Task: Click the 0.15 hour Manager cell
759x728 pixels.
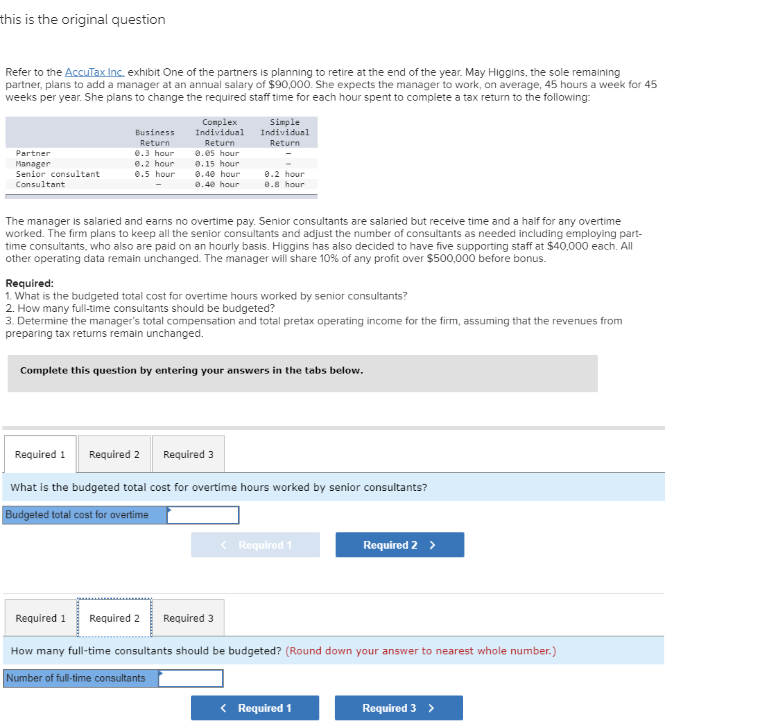Action: pos(217,164)
